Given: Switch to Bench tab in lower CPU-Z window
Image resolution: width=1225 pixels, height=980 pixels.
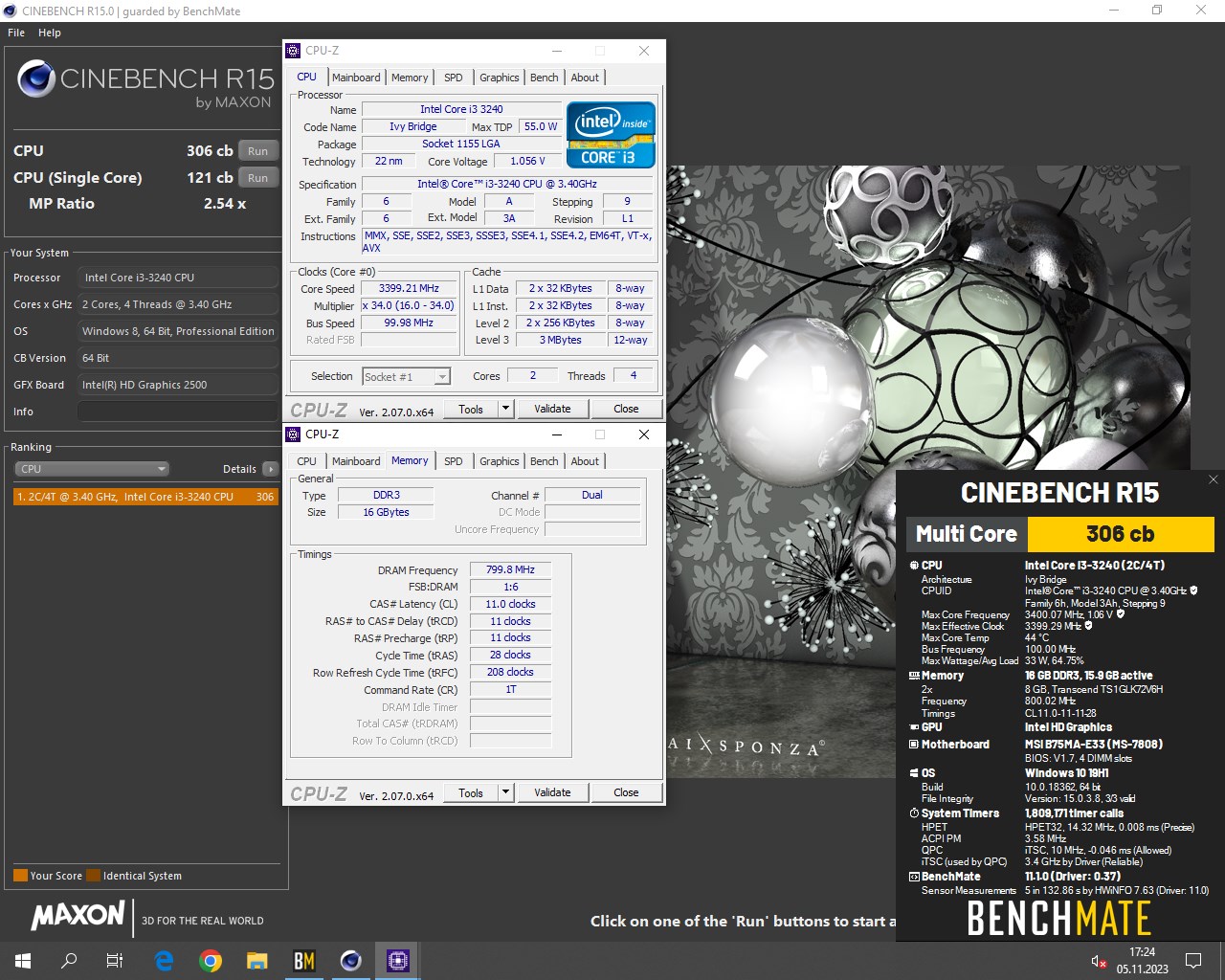Looking at the screenshot, I should [x=545, y=461].
